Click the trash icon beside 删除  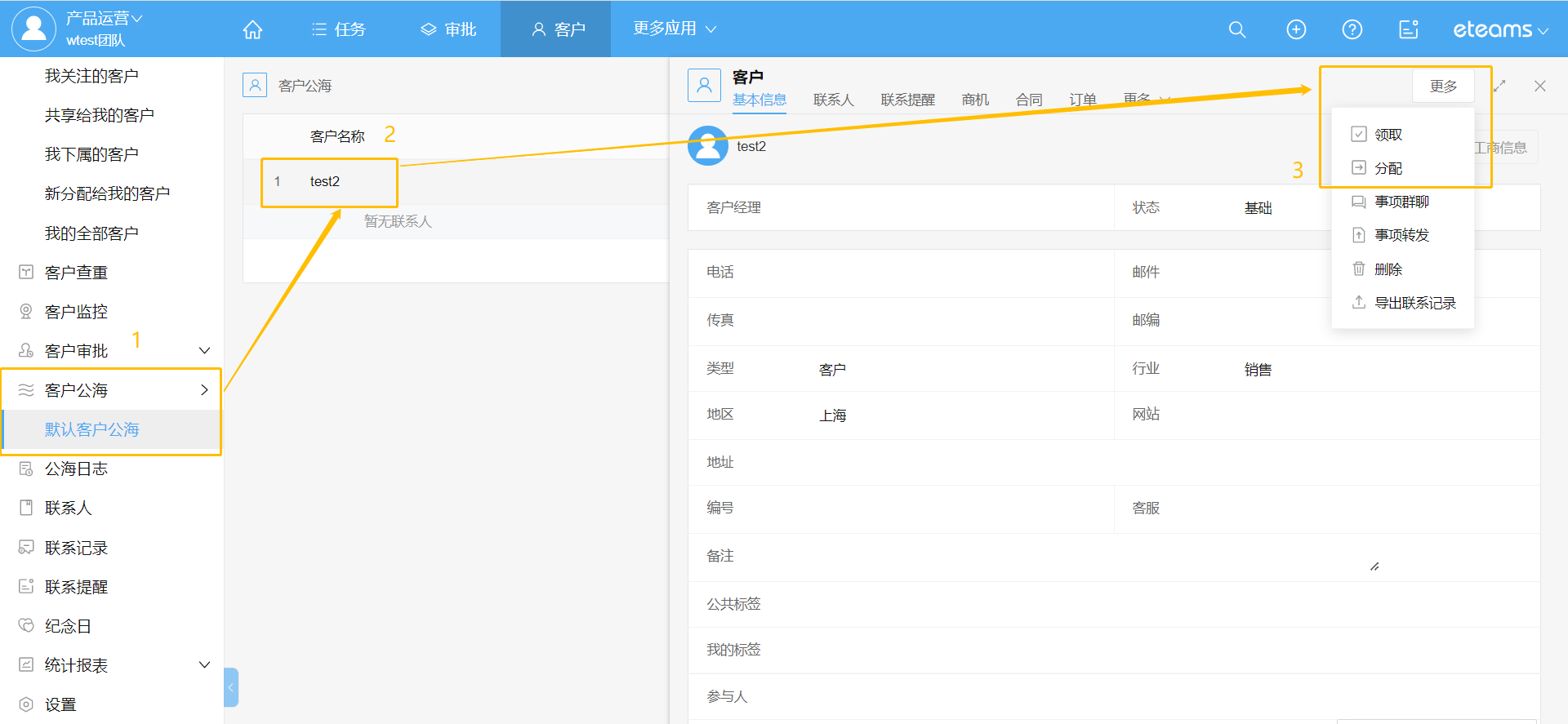[1359, 269]
